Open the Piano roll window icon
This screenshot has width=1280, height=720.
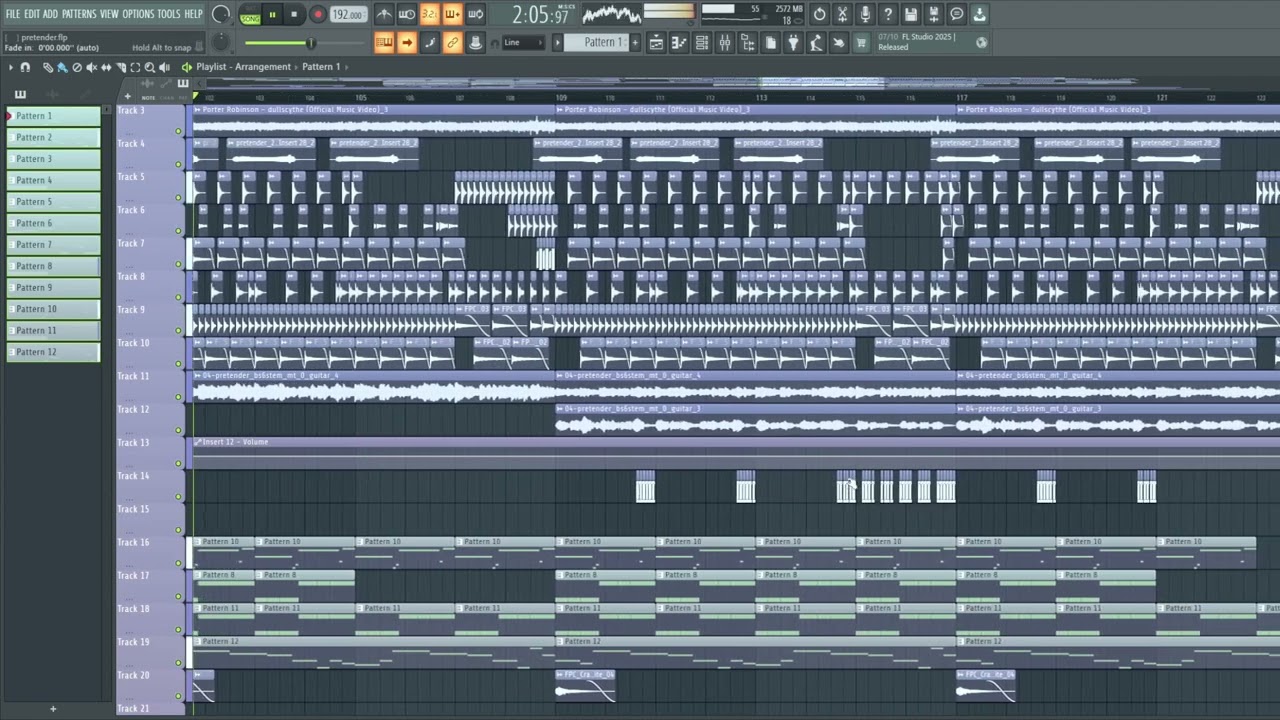point(679,42)
